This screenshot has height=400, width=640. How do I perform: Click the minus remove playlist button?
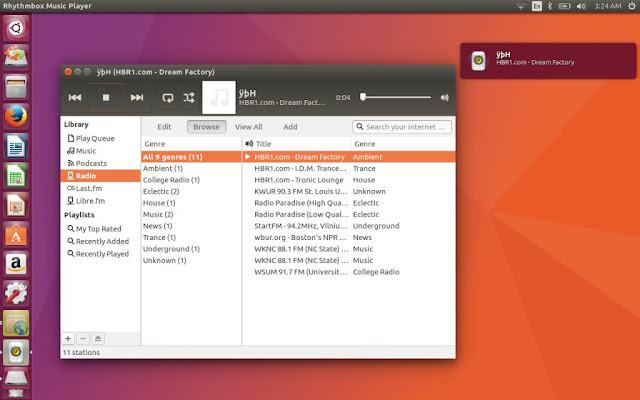pos(83,338)
